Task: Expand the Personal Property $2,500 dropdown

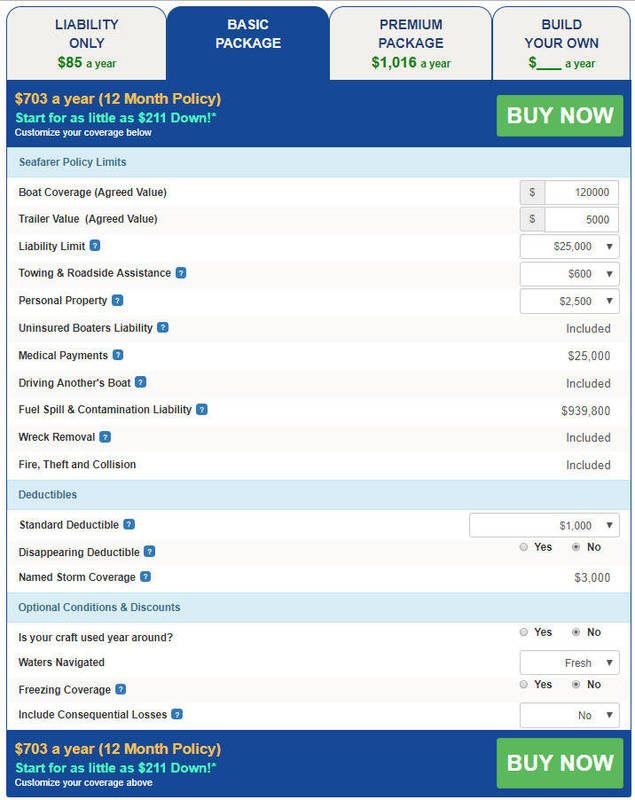Action: (570, 301)
